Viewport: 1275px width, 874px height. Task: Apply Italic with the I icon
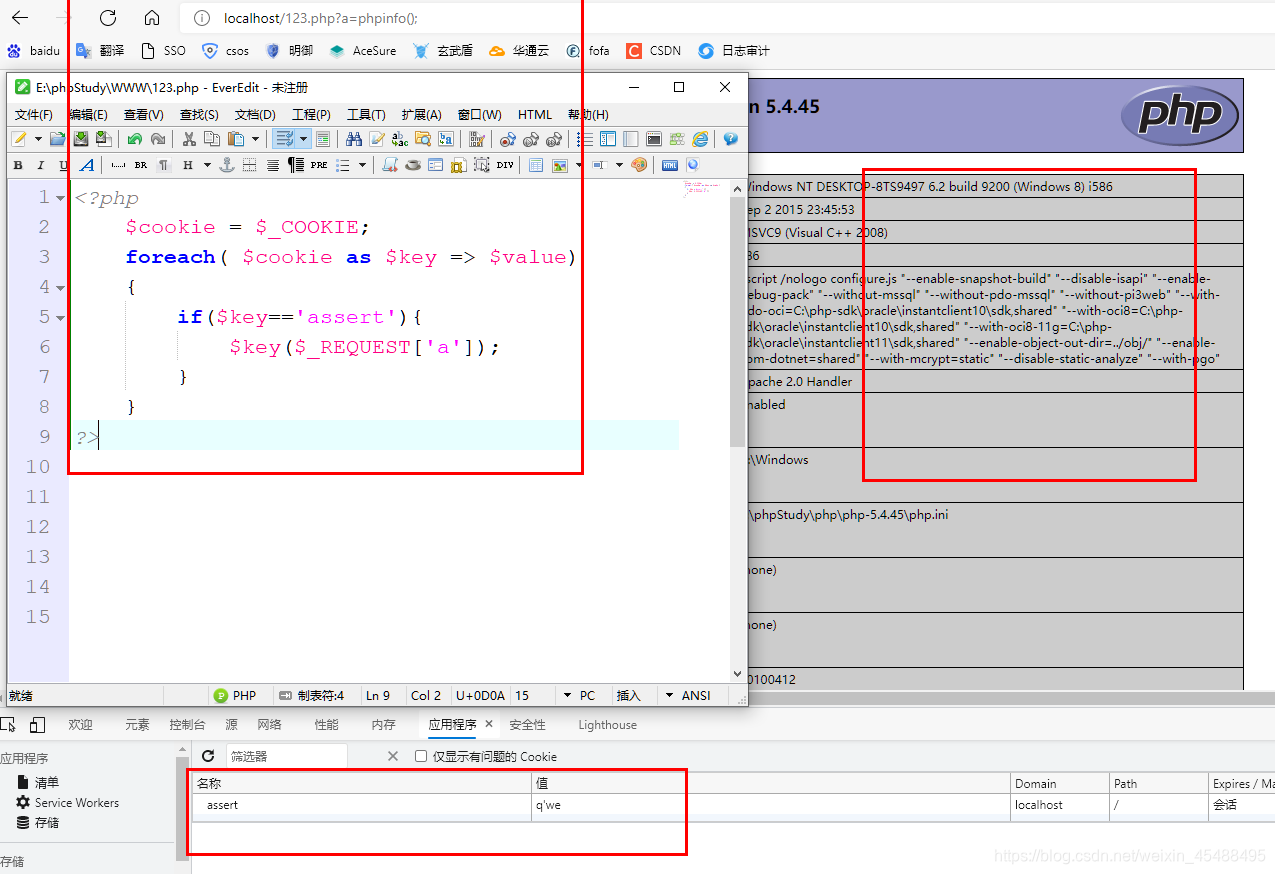[x=40, y=165]
